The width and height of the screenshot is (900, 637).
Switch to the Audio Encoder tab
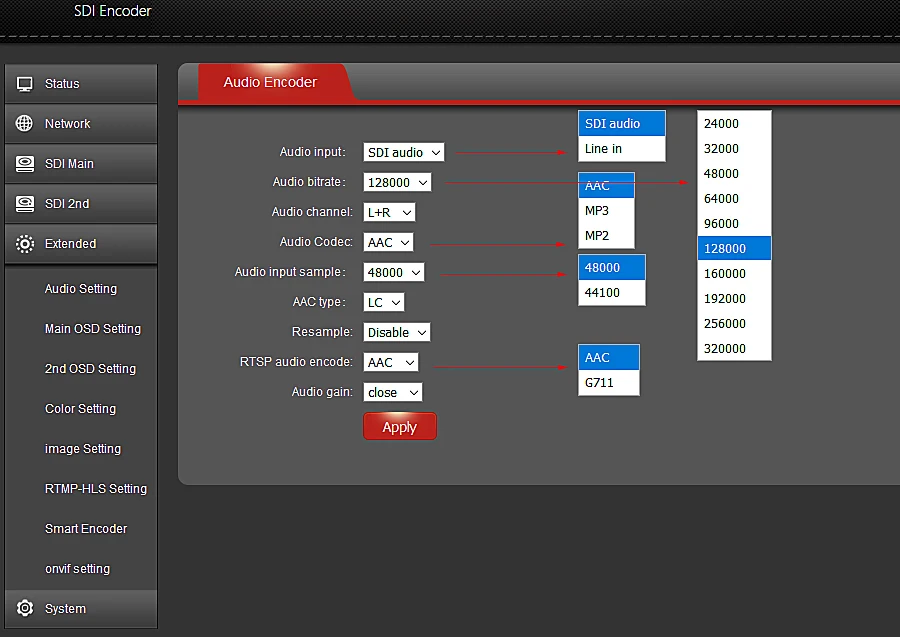click(268, 82)
